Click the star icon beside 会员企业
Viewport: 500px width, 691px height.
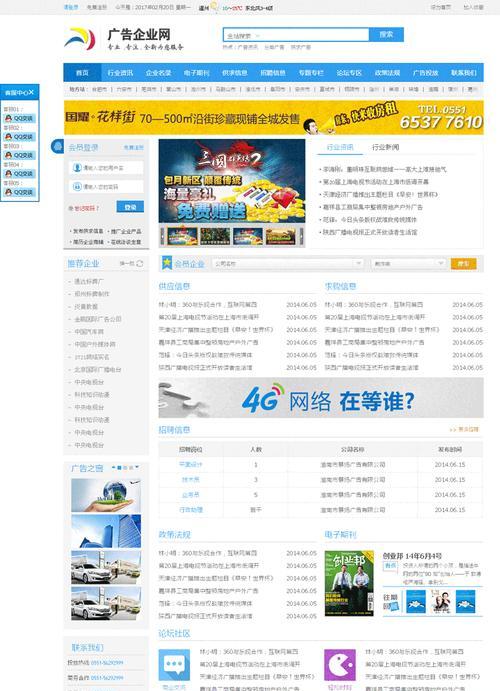click(x=167, y=263)
